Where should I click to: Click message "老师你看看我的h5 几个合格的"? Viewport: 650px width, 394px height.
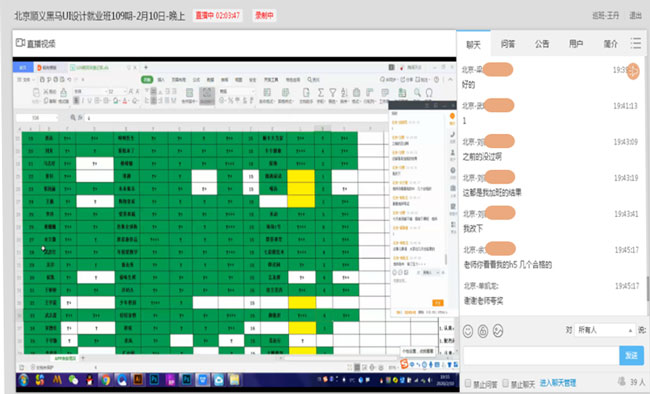click(x=508, y=265)
